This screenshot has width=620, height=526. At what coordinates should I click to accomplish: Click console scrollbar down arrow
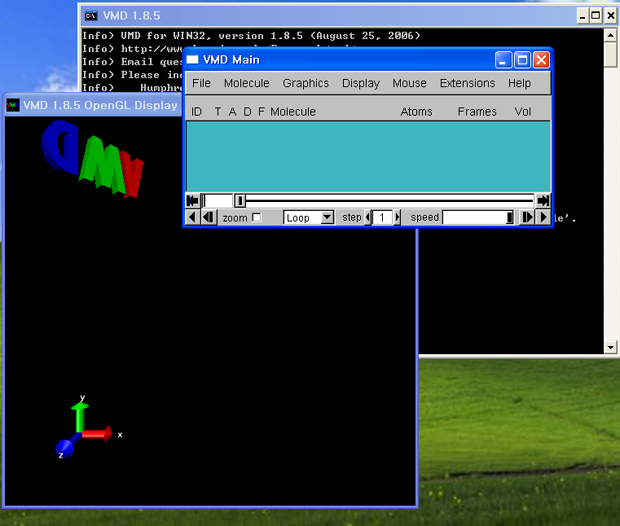(x=611, y=347)
